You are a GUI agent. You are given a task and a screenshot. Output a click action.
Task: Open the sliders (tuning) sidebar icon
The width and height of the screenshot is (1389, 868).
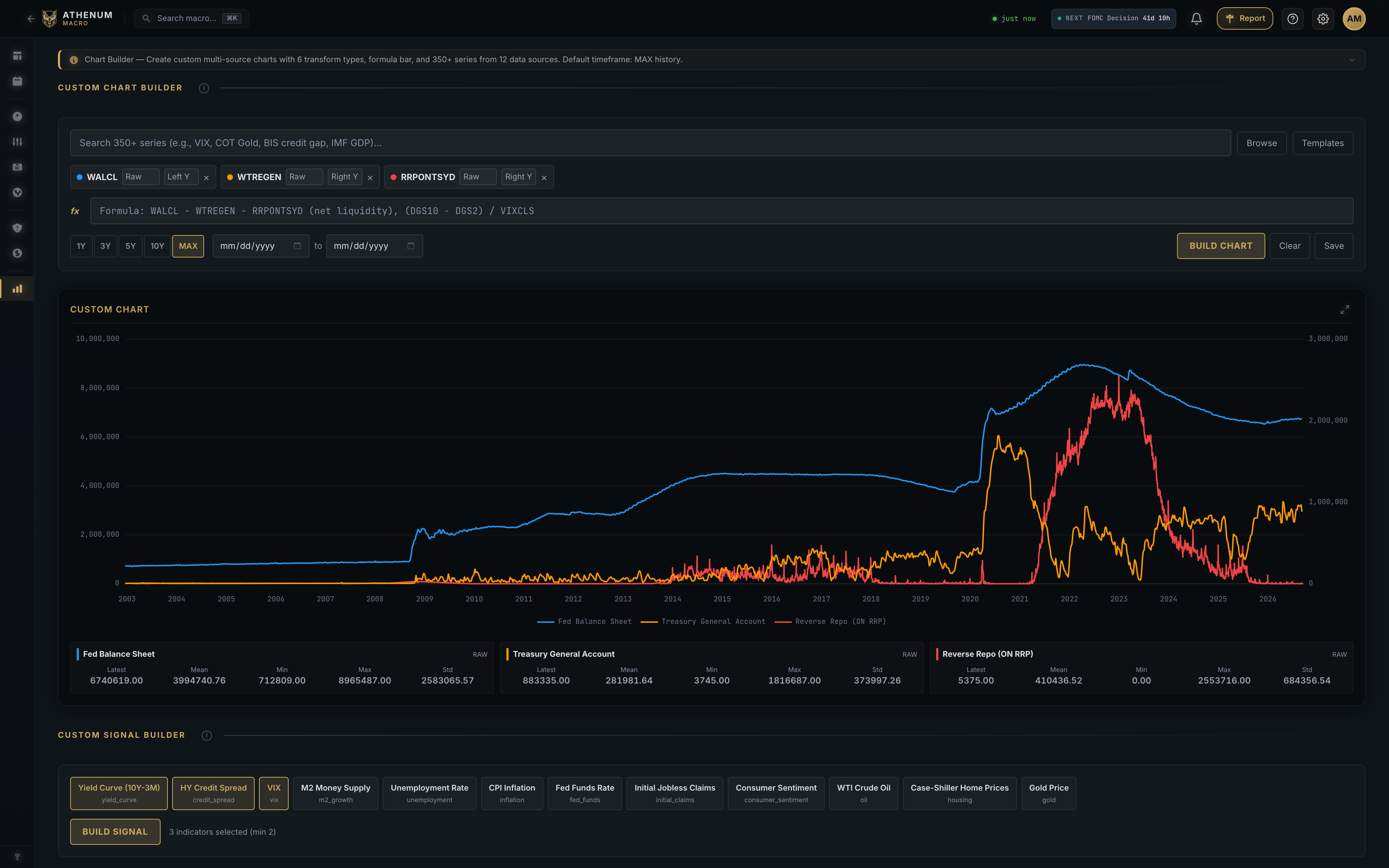tap(17, 142)
